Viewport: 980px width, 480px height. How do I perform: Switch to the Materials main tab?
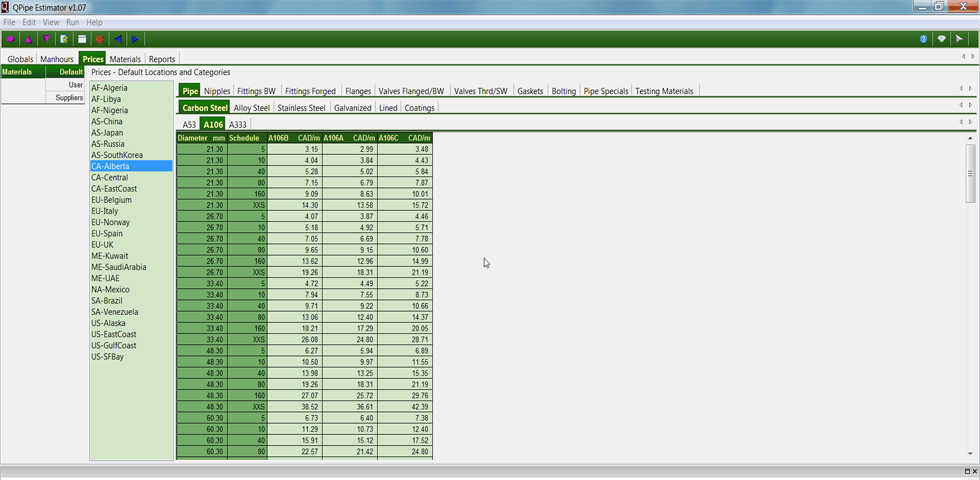(125, 59)
